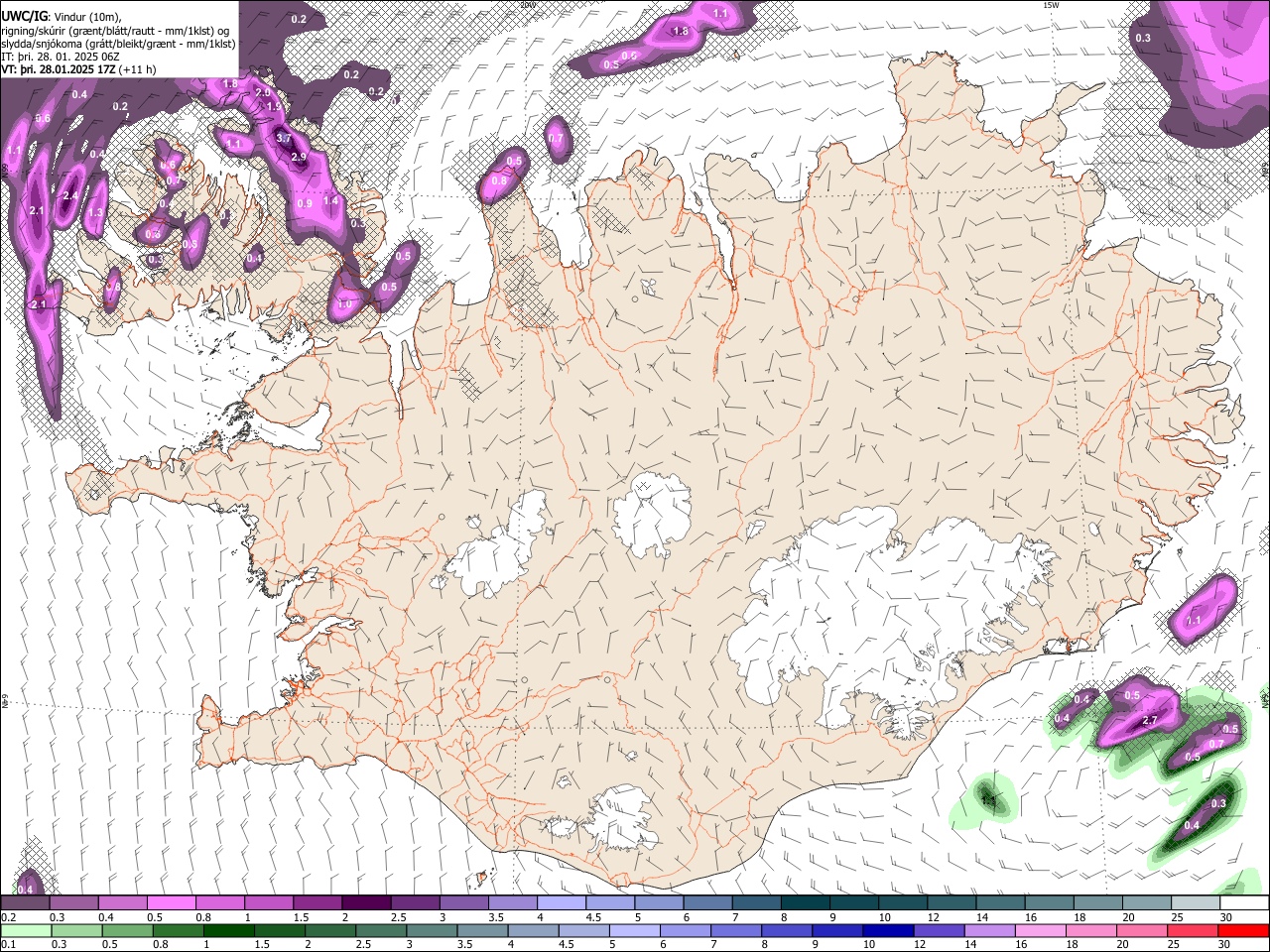This screenshot has width=1270, height=952.
Task: Click snow legend swatch between 9 and 10
Action: pyautogui.click(x=853, y=903)
